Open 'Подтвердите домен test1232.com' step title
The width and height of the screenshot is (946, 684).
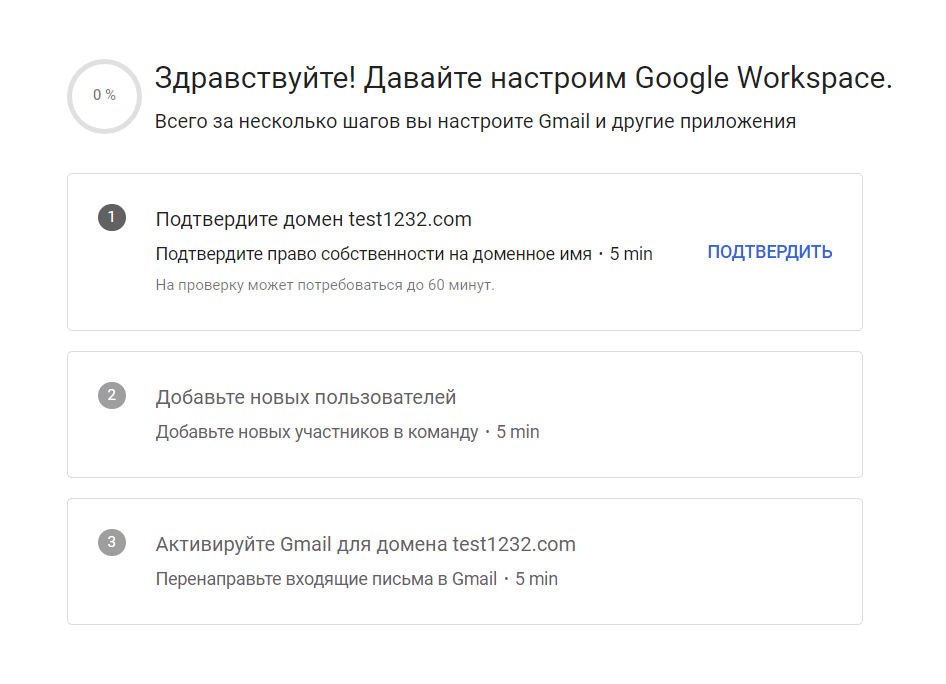[x=313, y=219]
